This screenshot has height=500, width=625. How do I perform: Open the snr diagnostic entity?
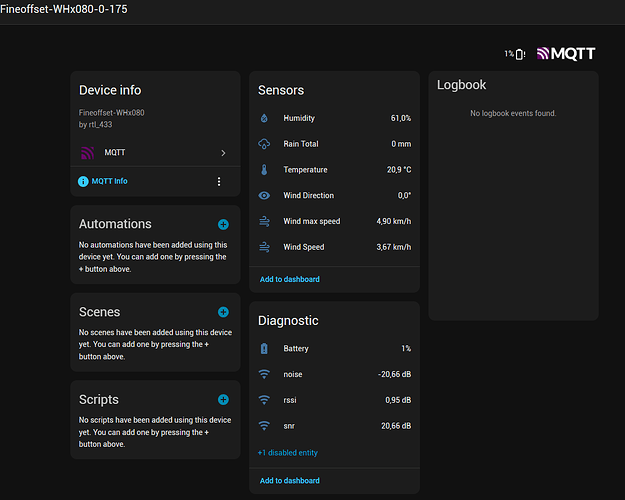coord(334,426)
